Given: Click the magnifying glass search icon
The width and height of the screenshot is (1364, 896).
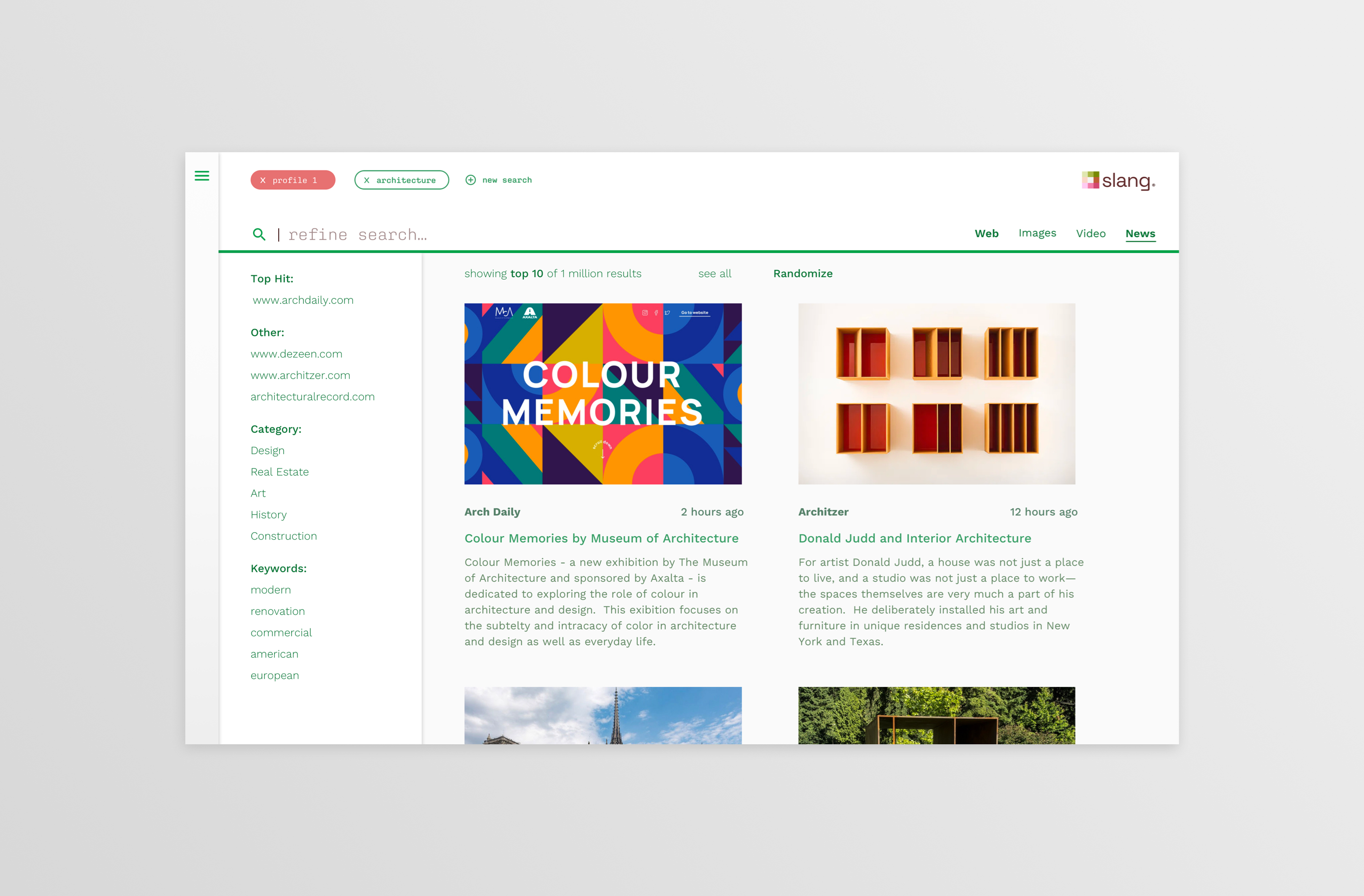Looking at the screenshot, I should (x=259, y=234).
